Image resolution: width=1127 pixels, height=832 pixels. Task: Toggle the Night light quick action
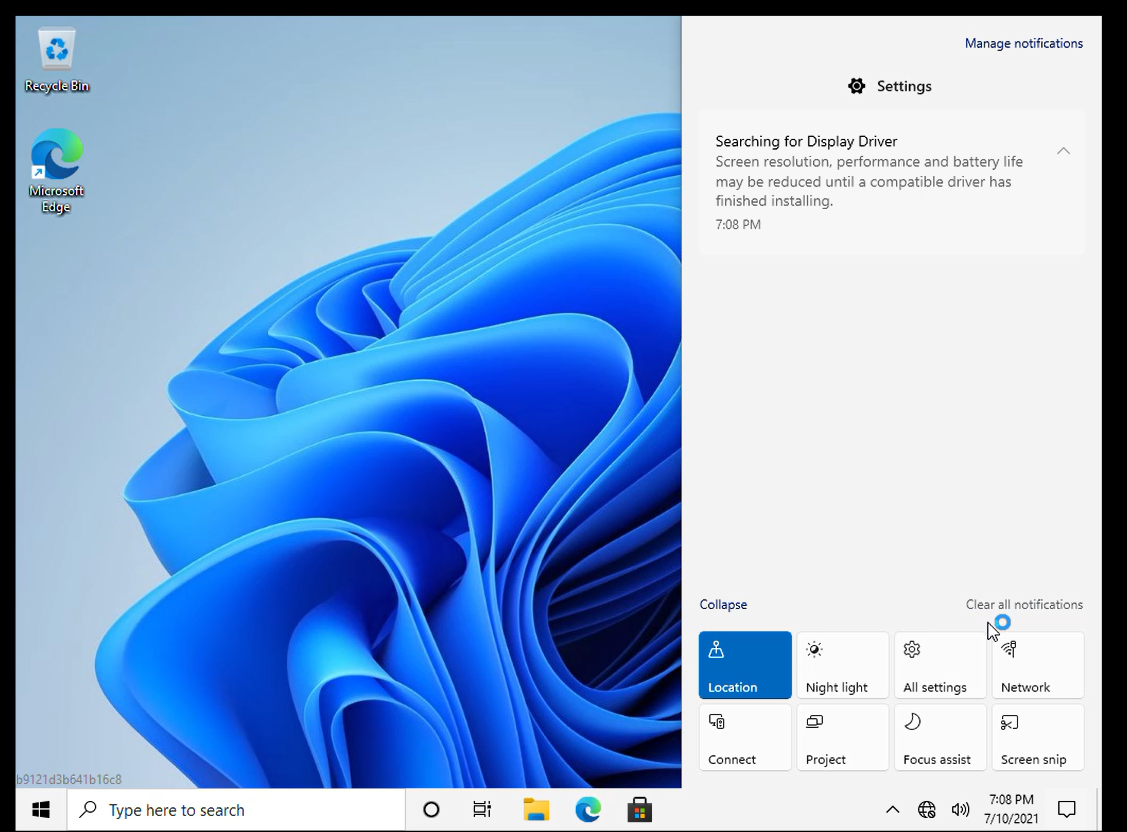pyautogui.click(x=842, y=665)
